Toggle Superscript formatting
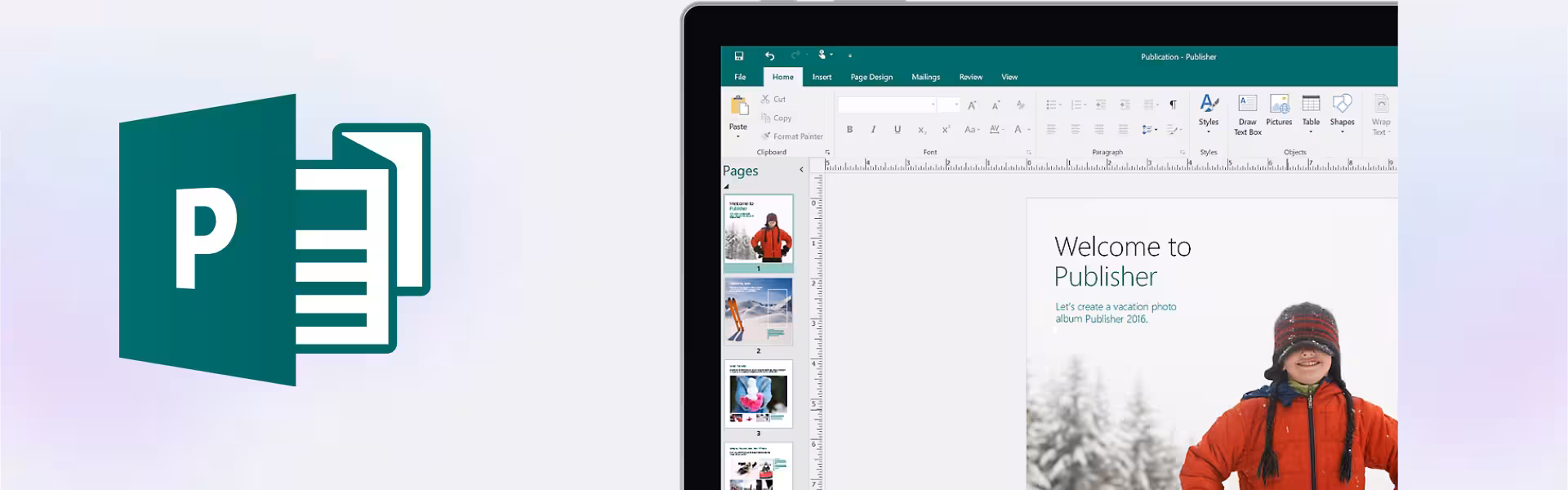Viewport: 1568px width, 490px height. (x=946, y=129)
